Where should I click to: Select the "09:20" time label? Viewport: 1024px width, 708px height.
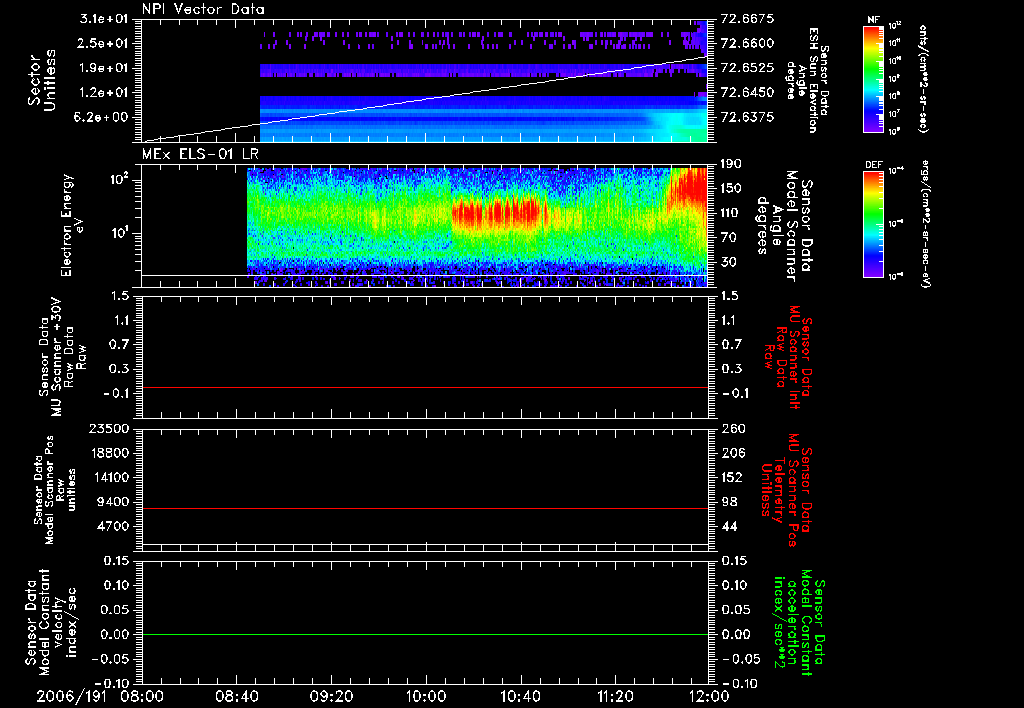pyautogui.click(x=331, y=696)
